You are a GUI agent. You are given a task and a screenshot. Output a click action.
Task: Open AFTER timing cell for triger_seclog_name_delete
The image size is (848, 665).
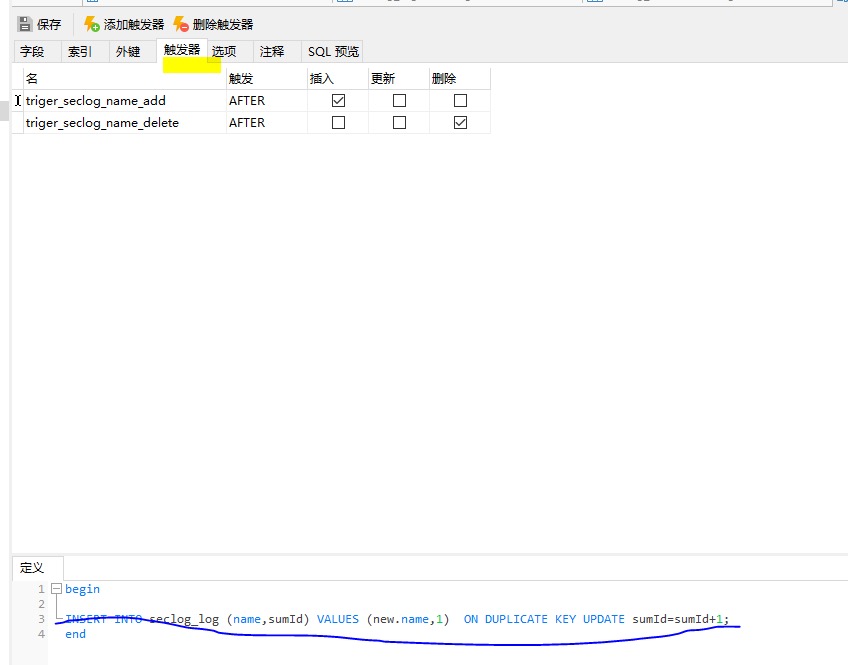click(x=265, y=123)
